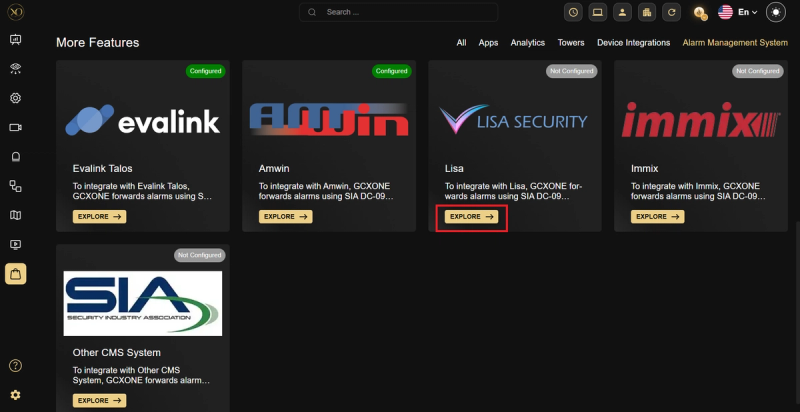Click EXPLORE on the Amwin card
The width and height of the screenshot is (800, 412).
pyautogui.click(x=286, y=217)
